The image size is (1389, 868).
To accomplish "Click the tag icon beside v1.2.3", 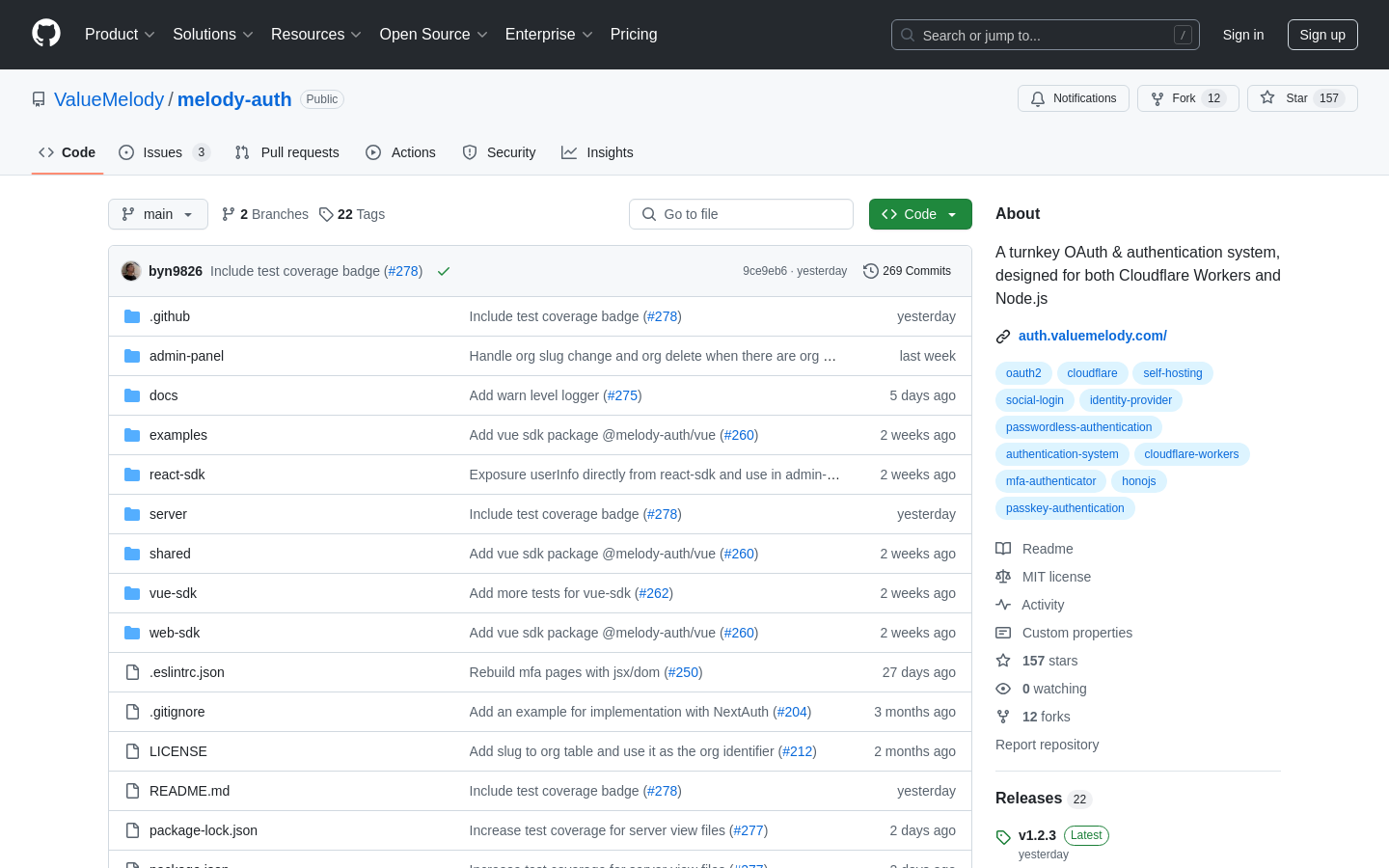I will (1003, 837).
